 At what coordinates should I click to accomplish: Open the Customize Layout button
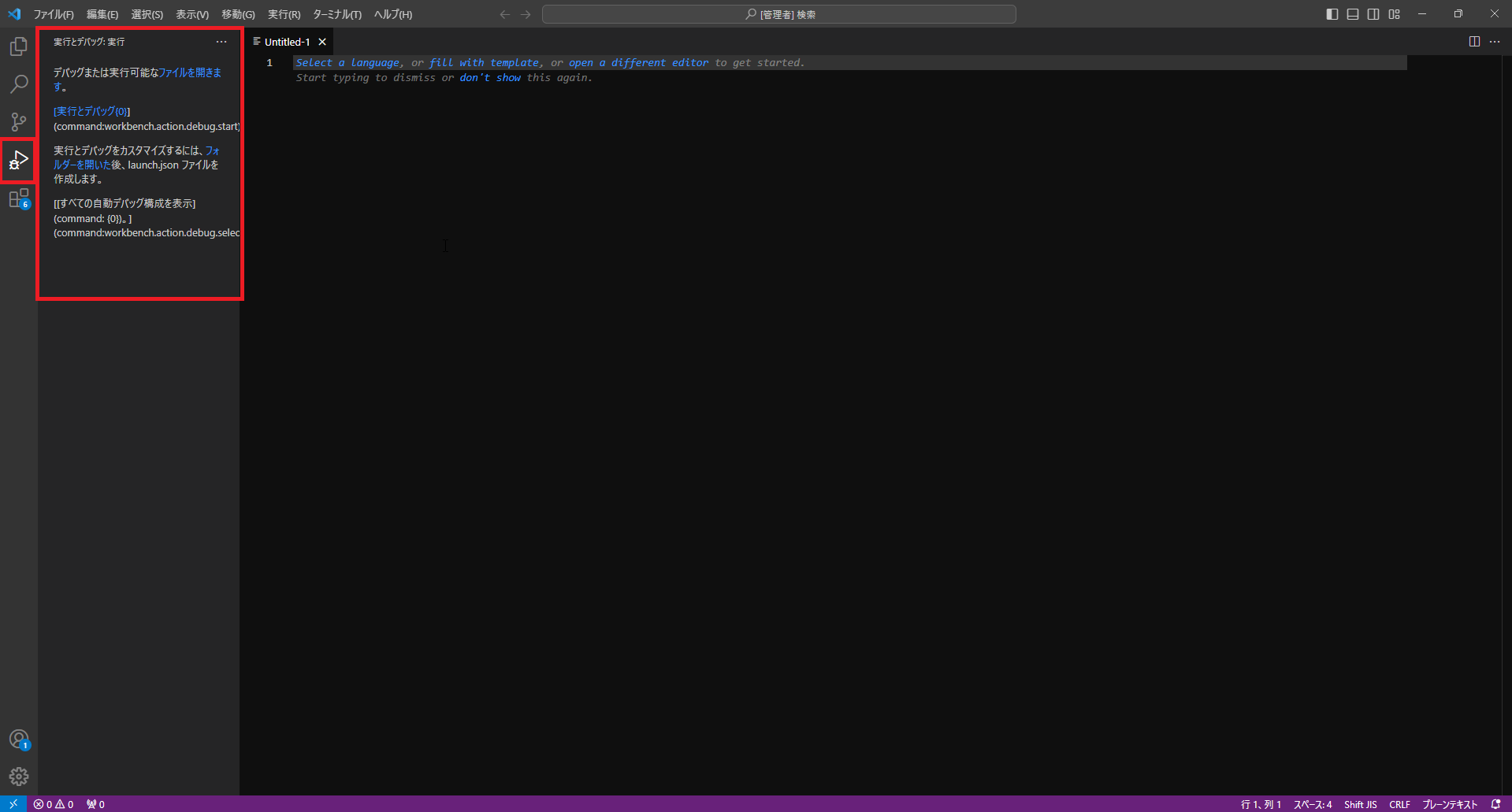1395,14
